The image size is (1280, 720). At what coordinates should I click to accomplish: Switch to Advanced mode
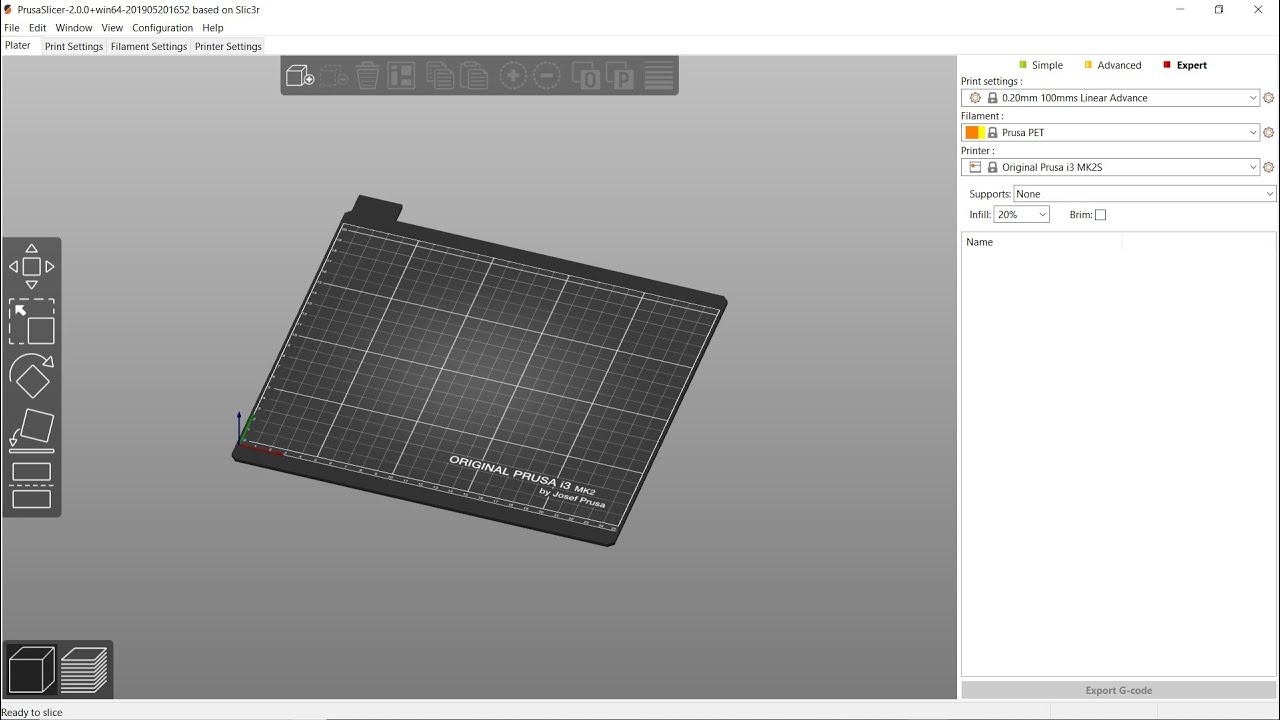coord(1112,65)
